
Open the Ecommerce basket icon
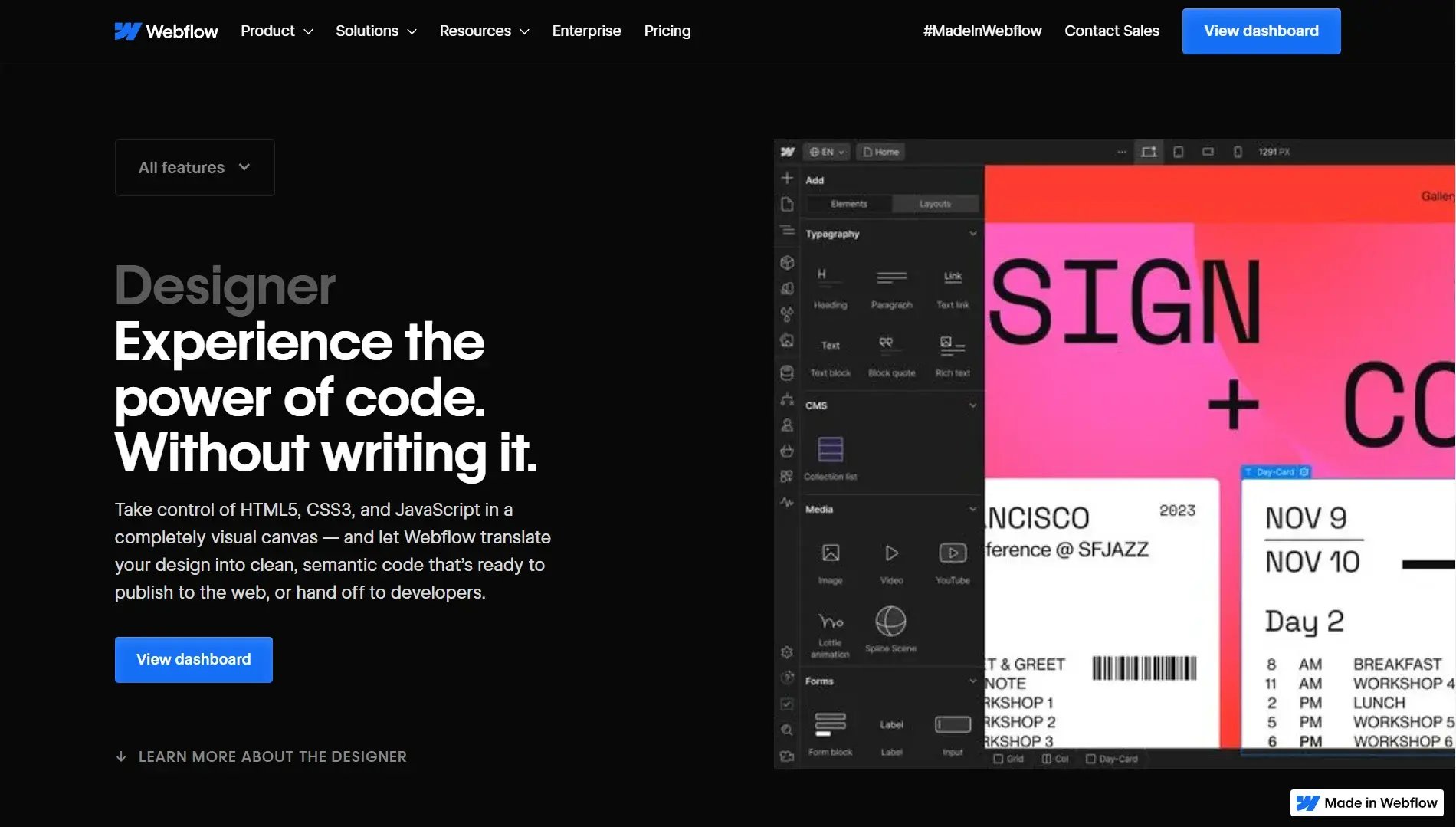tap(787, 451)
